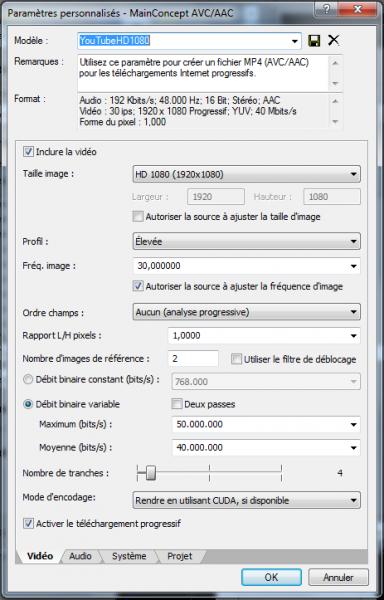The height and width of the screenshot is (600, 384).
Task: Open the Modèle dropdown arrow
Action: [295, 41]
